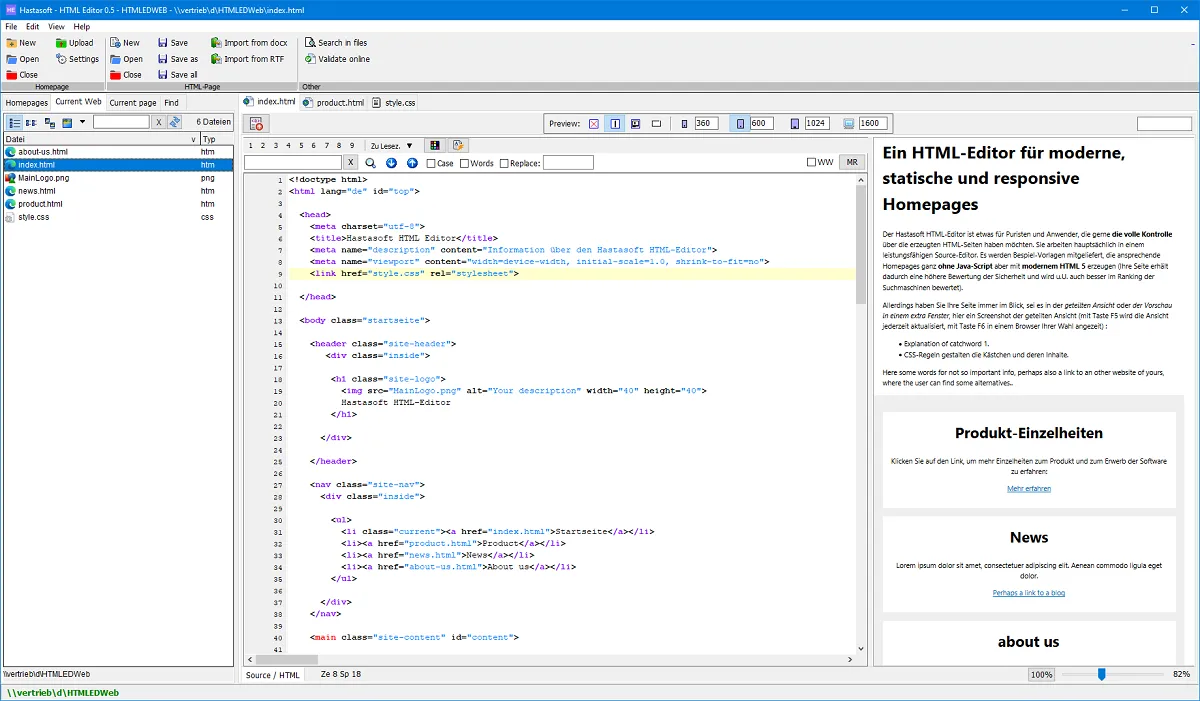Open the View menu

[56, 27]
